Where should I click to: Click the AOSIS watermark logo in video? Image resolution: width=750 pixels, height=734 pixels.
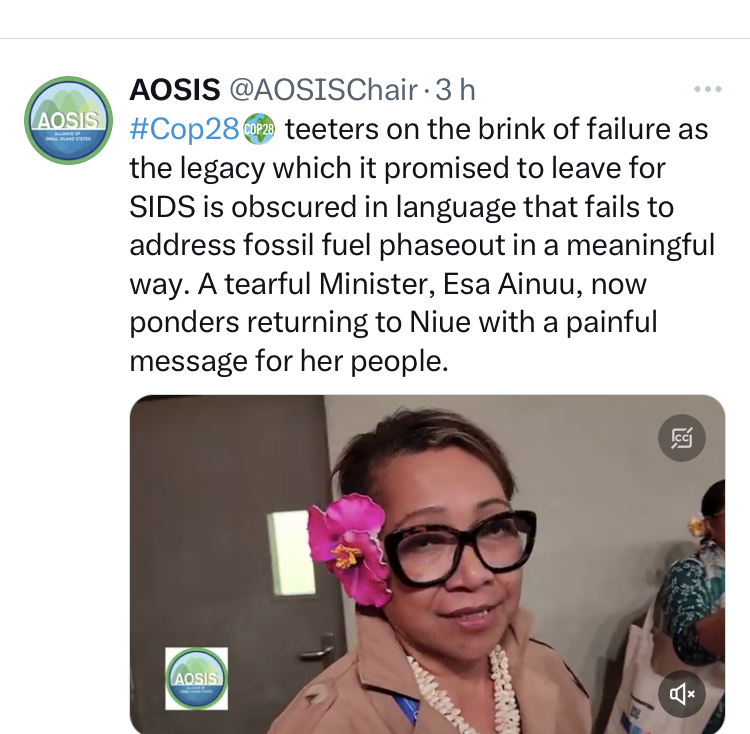pos(196,679)
